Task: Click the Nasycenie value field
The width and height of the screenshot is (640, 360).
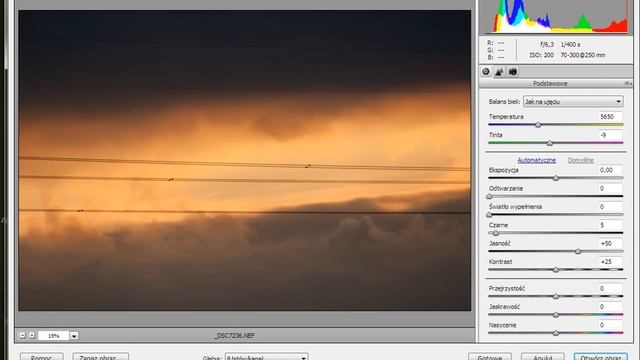Action: (x=610, y=325)
